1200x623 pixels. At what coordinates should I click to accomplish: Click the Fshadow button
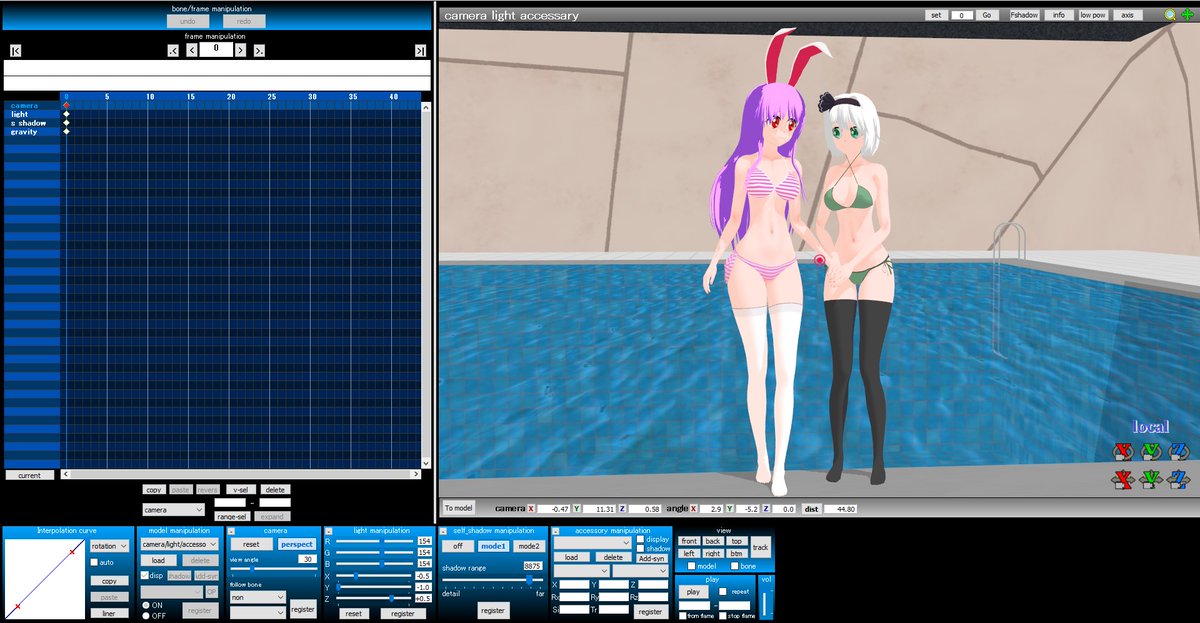[x=1024, y=15]
